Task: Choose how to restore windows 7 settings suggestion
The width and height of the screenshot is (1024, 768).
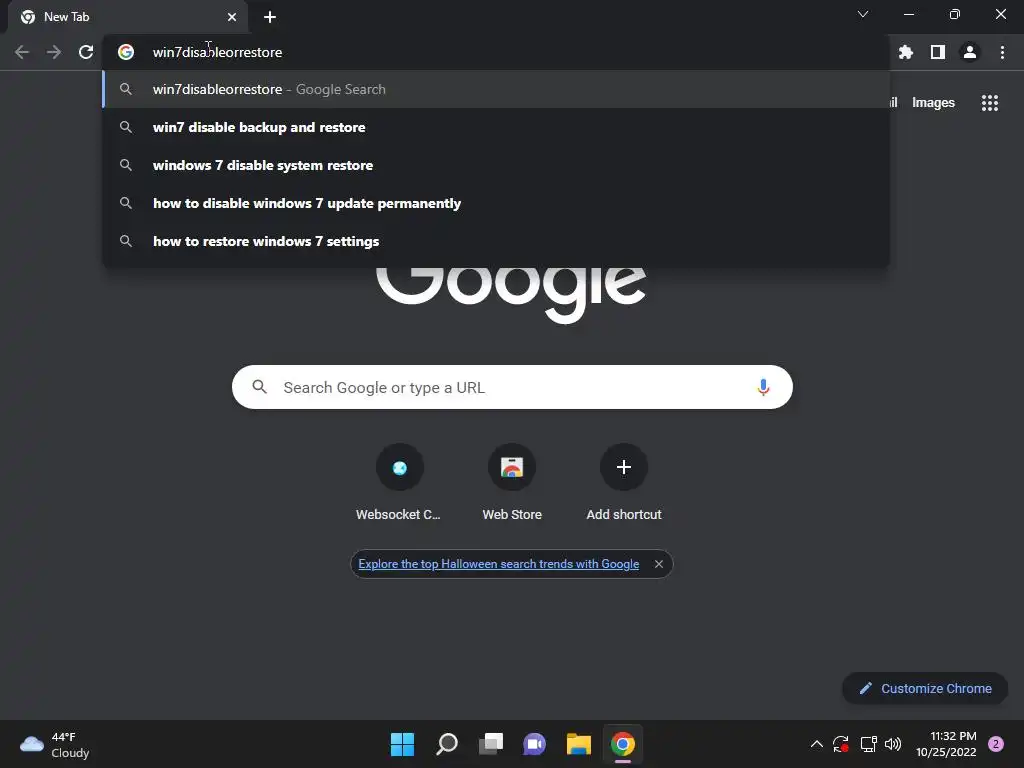Action: [496, 241]
